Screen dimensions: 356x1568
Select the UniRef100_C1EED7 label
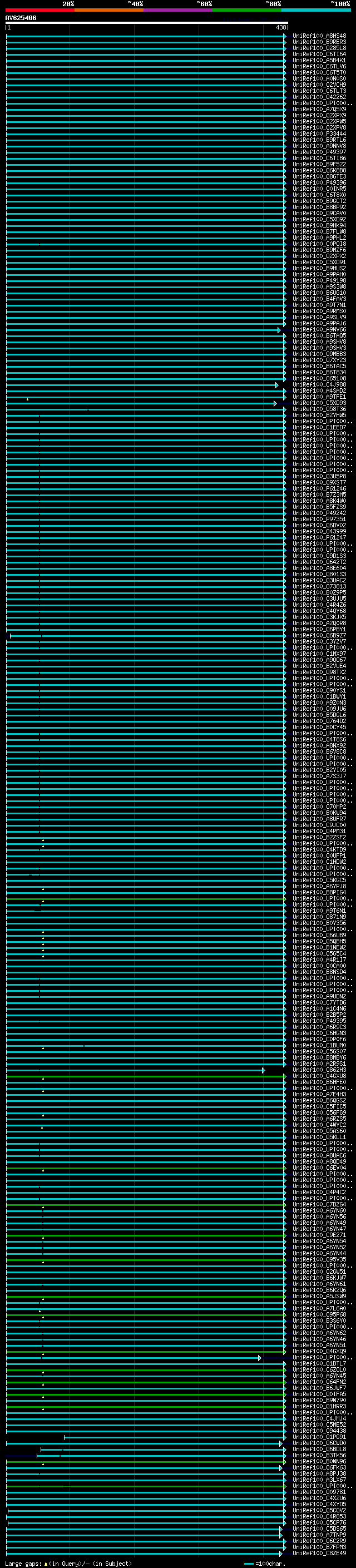click(319, 427)
